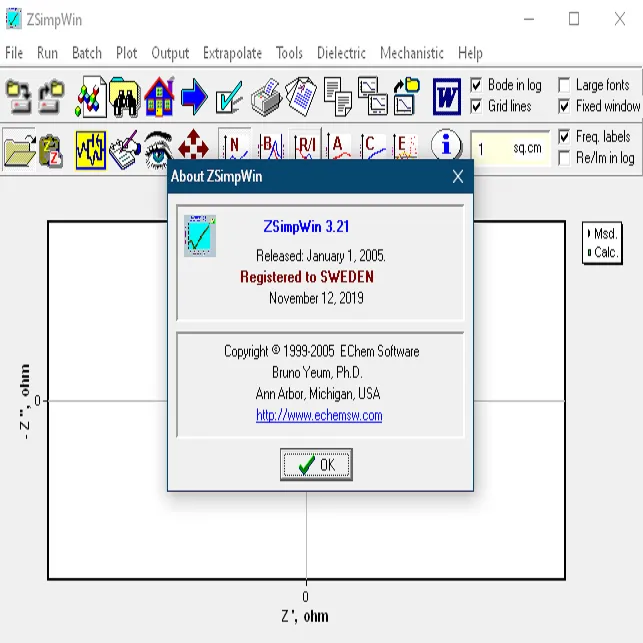Open the File menu
The image size is (643, 643).
tap(14, 53)
